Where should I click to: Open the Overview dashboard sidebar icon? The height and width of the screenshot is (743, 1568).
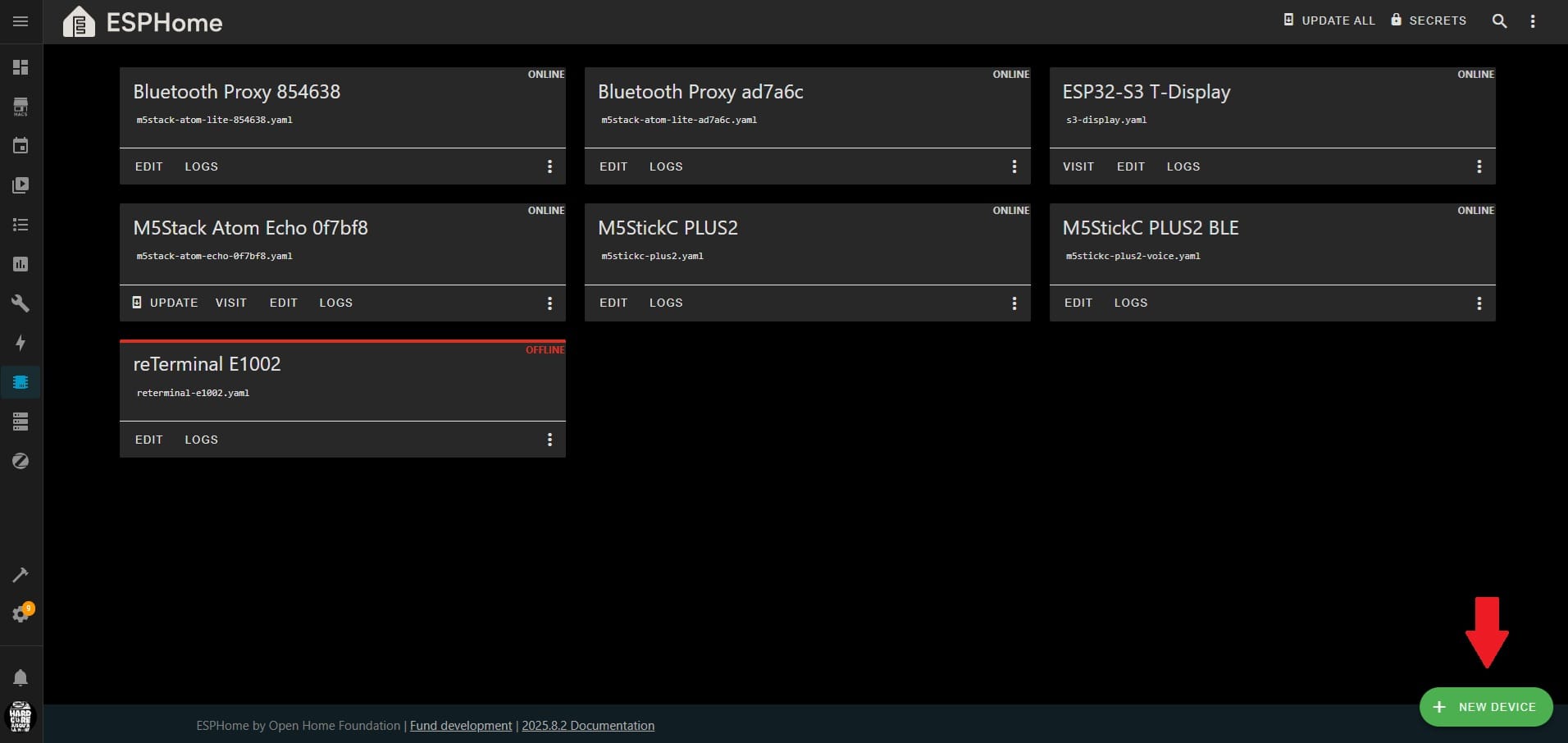[21, 67]
